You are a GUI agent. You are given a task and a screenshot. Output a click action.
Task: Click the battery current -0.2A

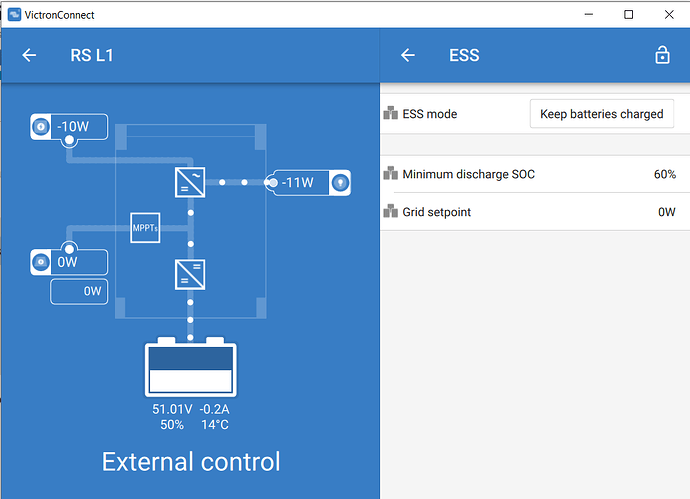pyautogui.click(x=214, y=409)
